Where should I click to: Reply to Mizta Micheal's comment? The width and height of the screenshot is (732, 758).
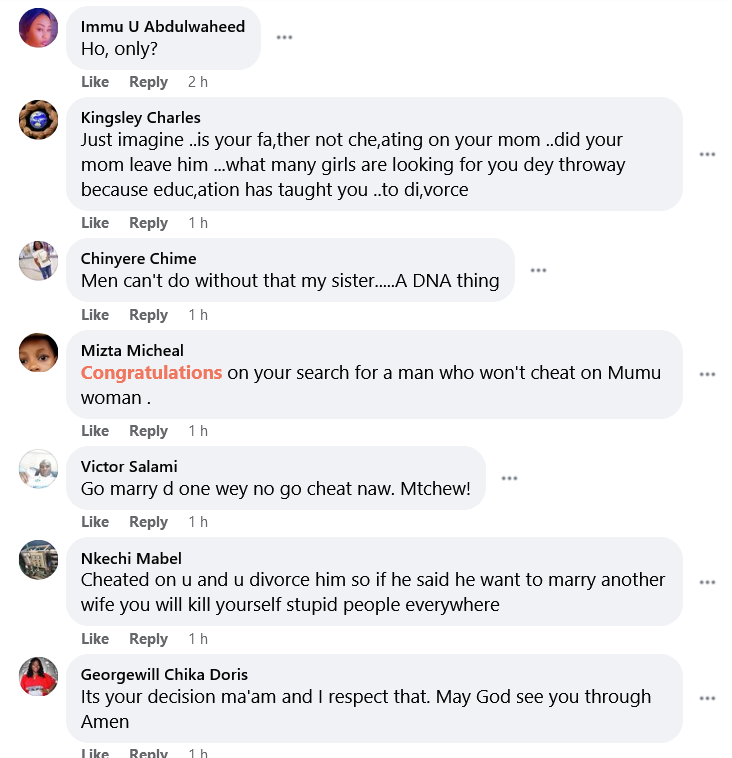pos(148,431)
